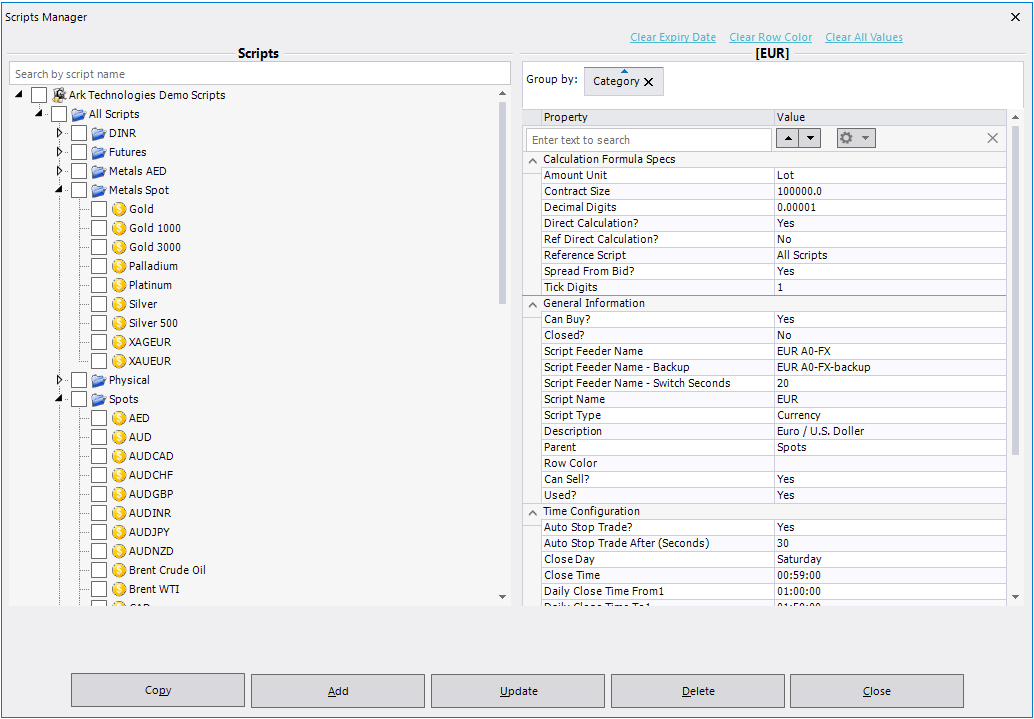
Task: Click the Metals AED folder icon
Action: tap(97, 170)
